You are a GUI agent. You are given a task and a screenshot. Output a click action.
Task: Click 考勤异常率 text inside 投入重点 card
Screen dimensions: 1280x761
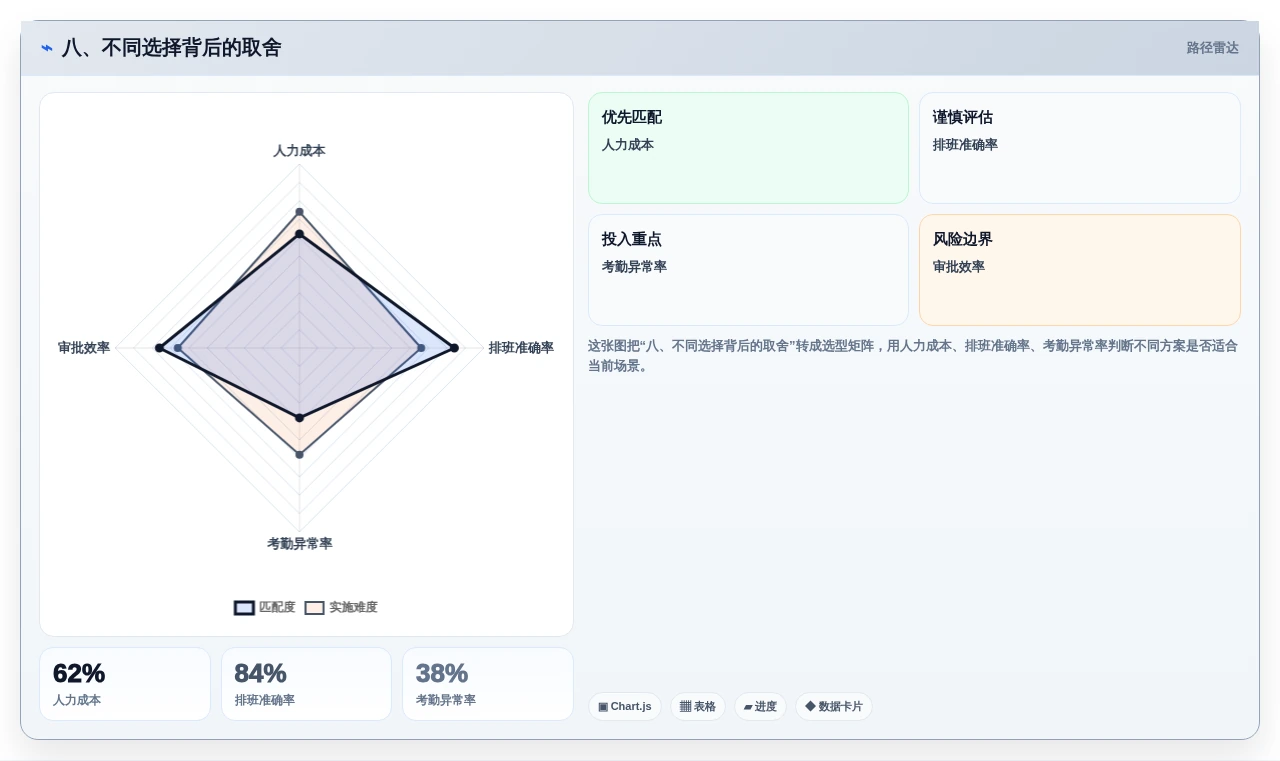coord(634,267)
